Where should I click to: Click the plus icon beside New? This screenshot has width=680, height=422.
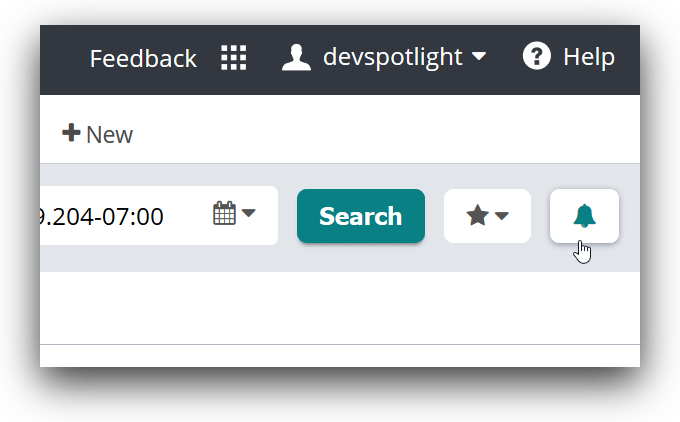[x=71, y=133]
